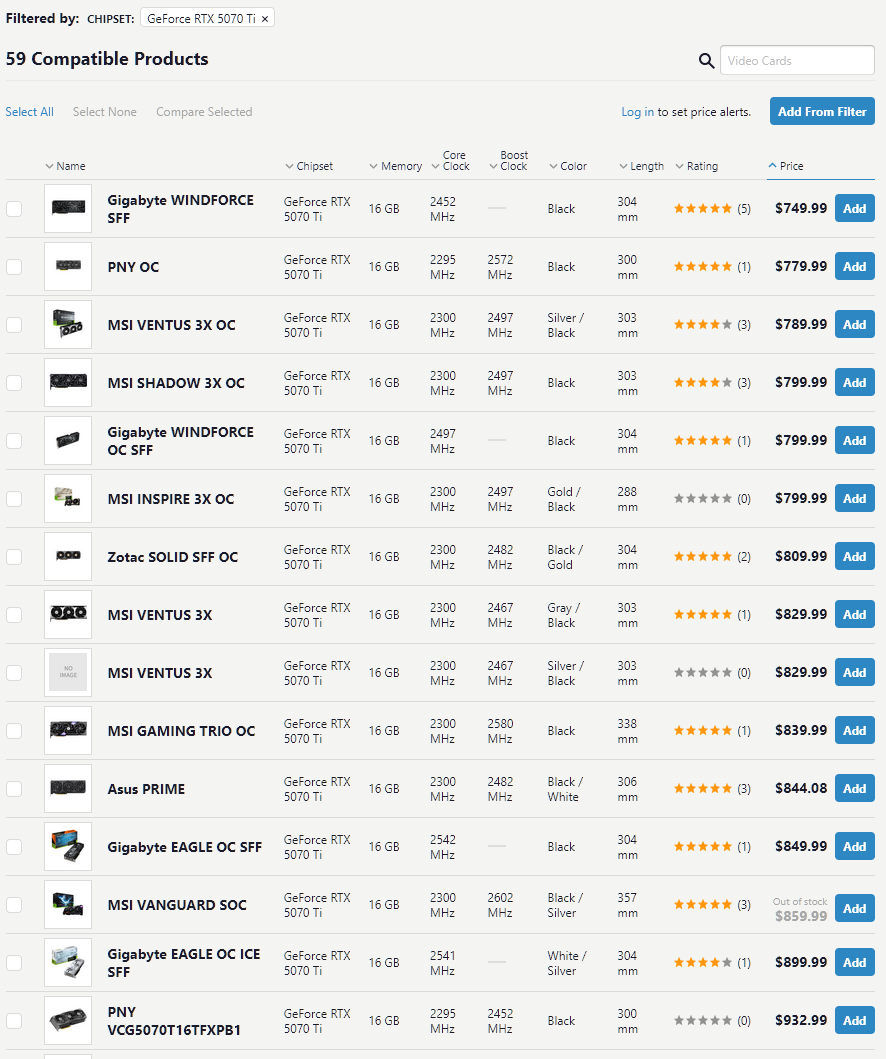Click the star rating for MSI INSPIRE 3X OC
The height and width of the screenshot is (1059, 886).
pos(702,499)
